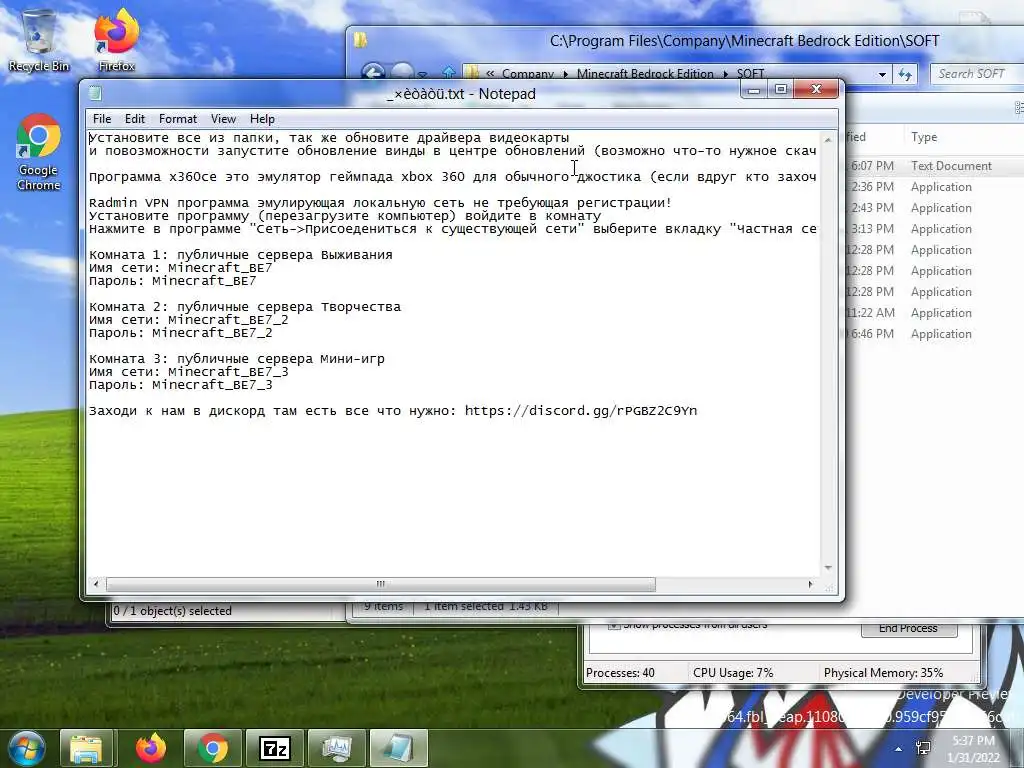This screenshot has width=1024, height=768.
Task: Open the Notepad File menu
Action: (102, 119)
